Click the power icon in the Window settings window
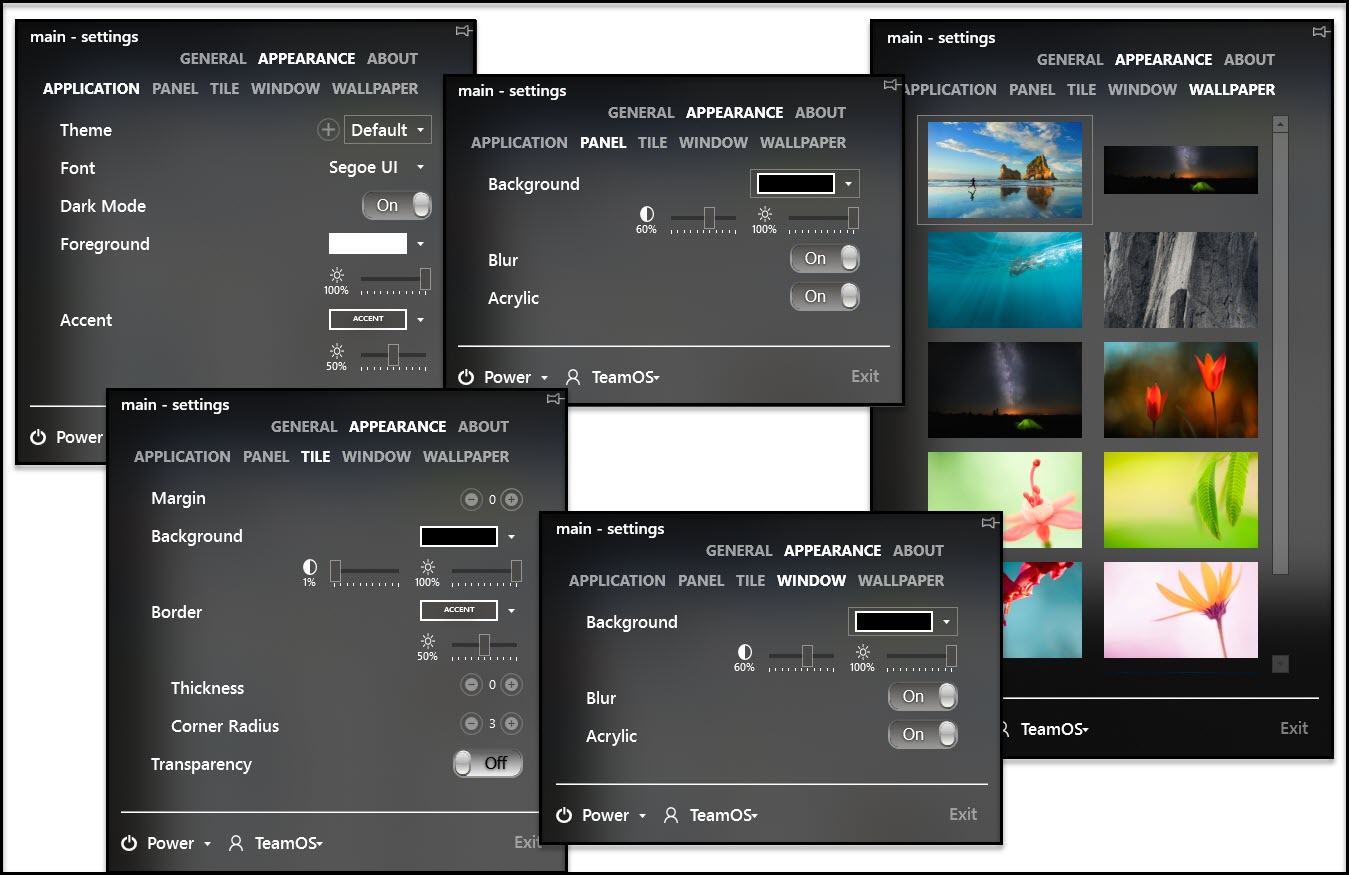The width and height of the screenshot is (1349, 875). pos(564,815)
